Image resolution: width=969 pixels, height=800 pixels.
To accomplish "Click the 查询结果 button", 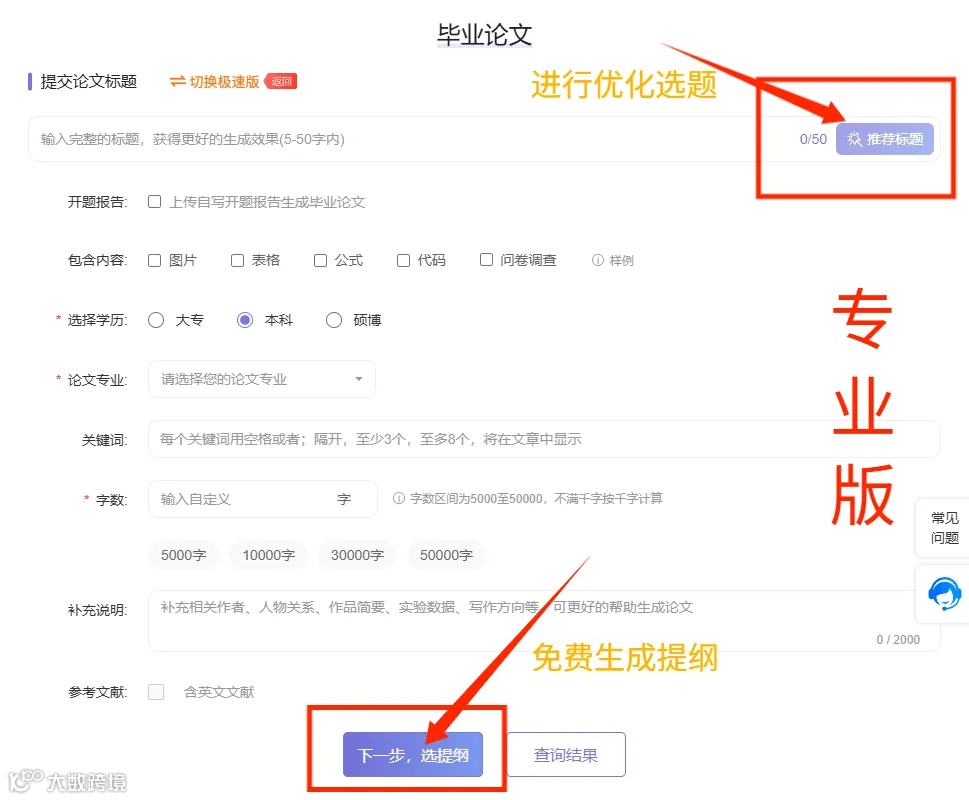I will click(565, 754).
